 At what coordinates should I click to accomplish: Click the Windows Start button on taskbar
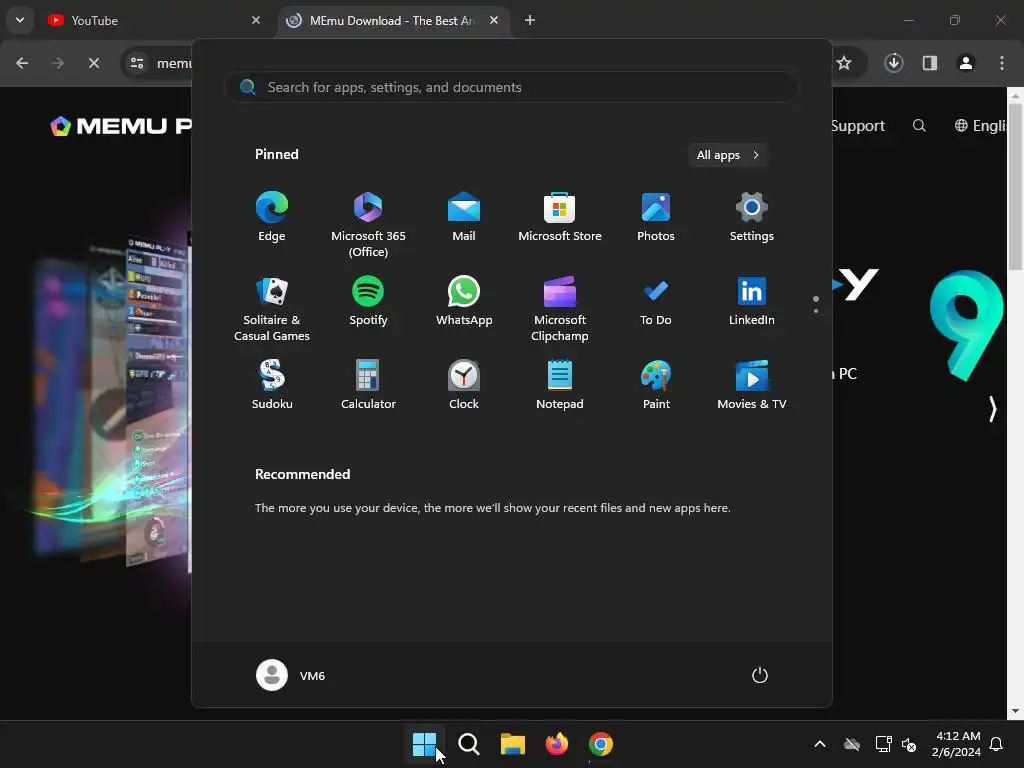tap(424, 743)
